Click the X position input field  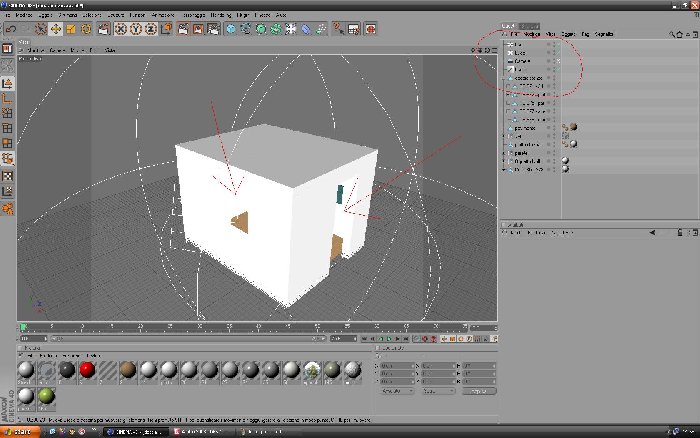[396, 366]
